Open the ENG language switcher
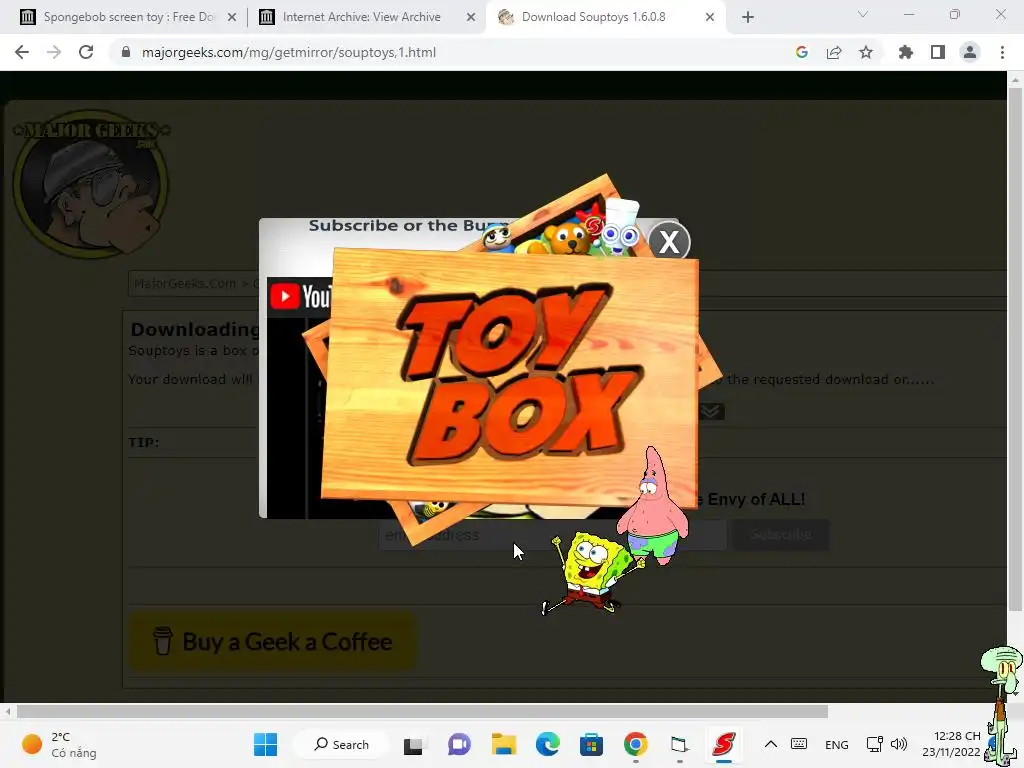 (x=837, y=744)
